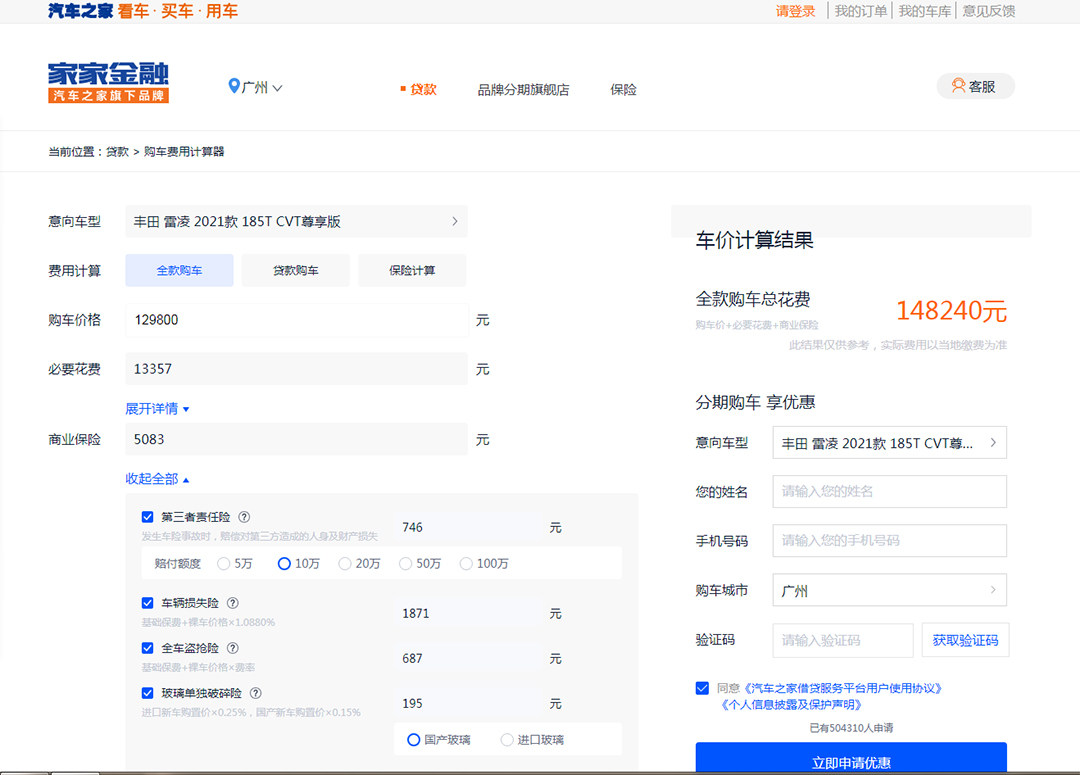The height and width of the screenshot is (775, 1080).
Task: Open 意向车型 selector on left form
Action: [296, 222]
